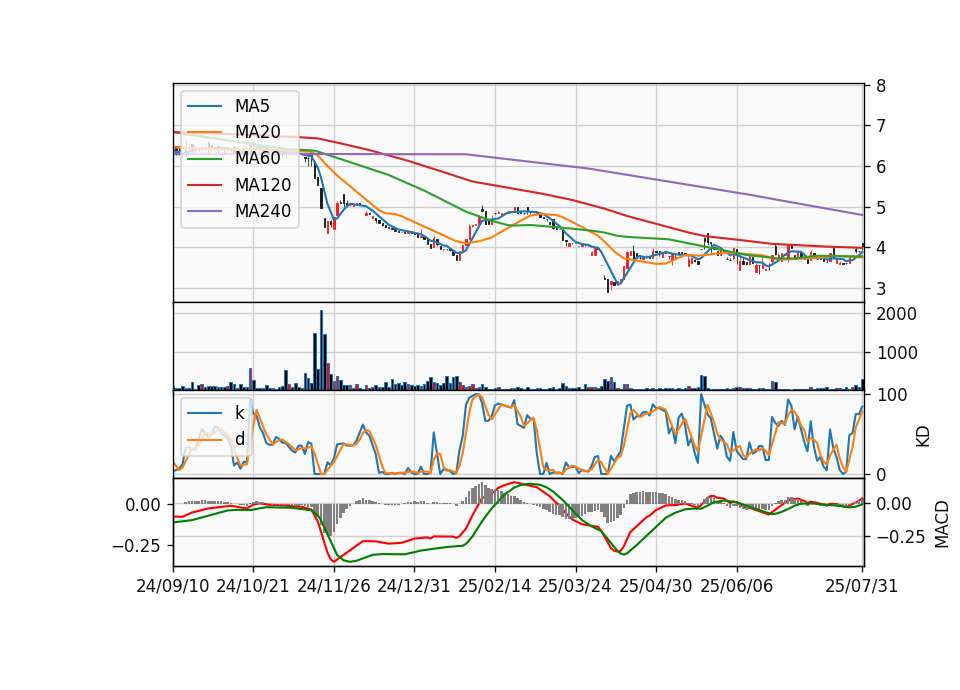This screenshot has width=960, height=690.
Task: Click the MA20 legend label
Action: coord(257,132)
